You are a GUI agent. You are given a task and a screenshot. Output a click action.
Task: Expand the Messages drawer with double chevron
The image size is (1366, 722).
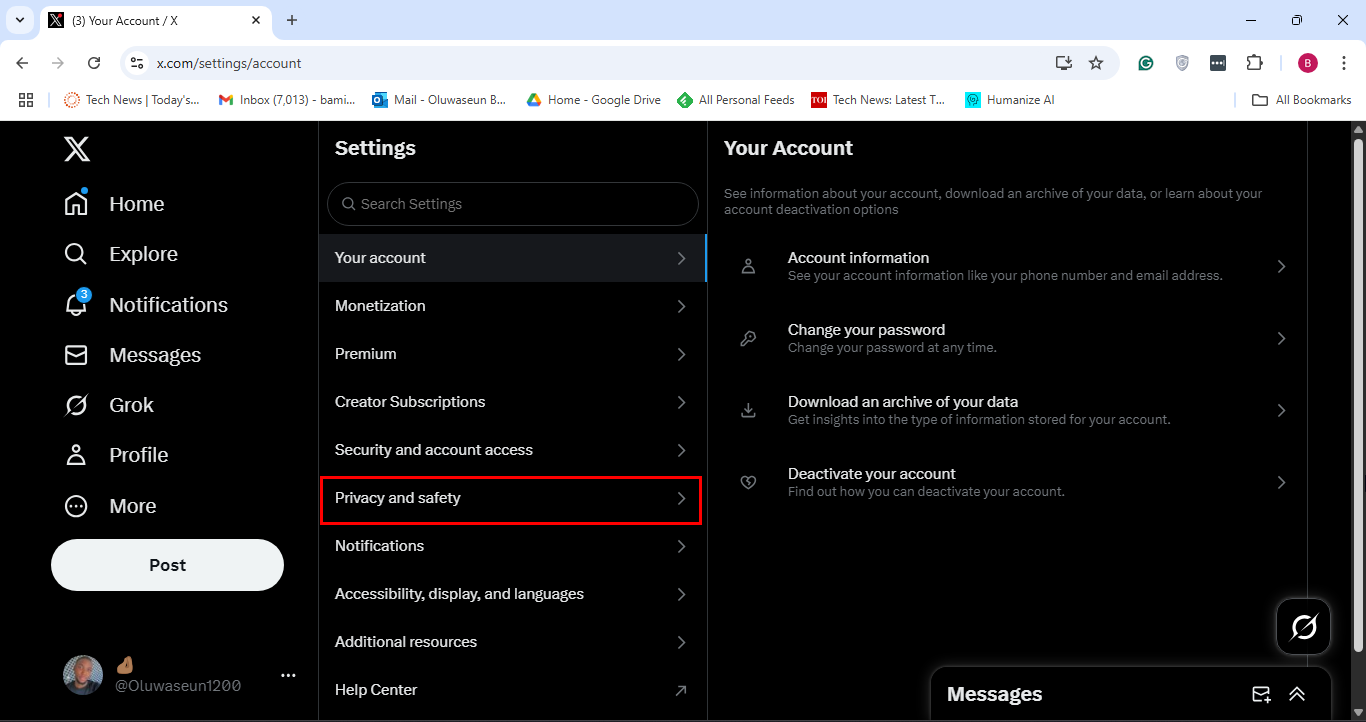(x=1297, y=694)
